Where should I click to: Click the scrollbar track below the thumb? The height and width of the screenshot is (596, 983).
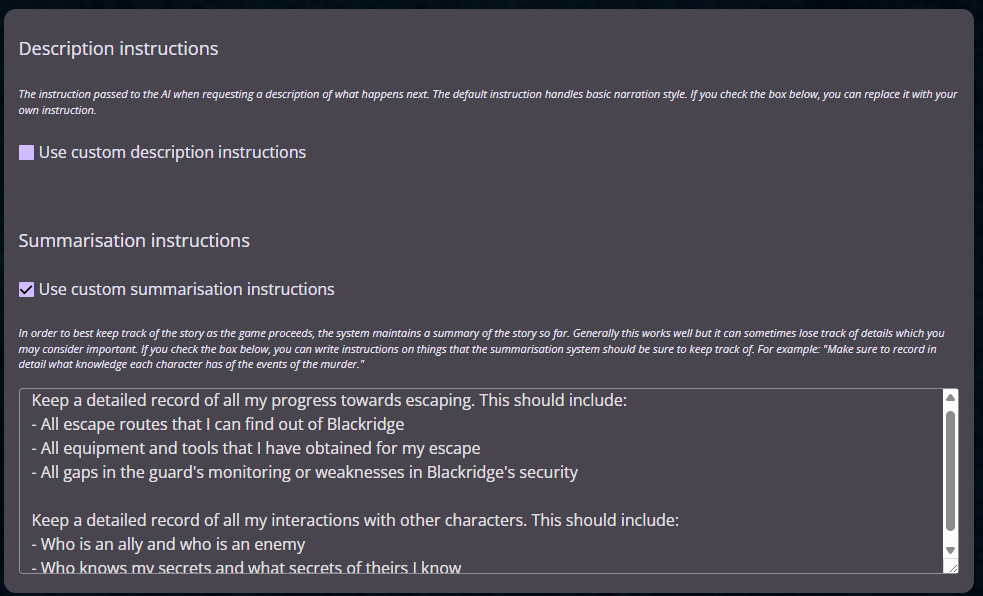tap(950, 538)
